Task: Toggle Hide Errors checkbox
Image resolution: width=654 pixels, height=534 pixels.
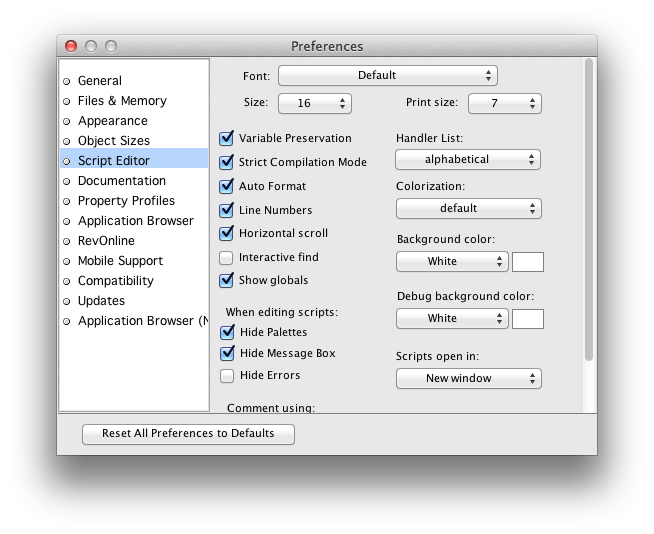Action: (226, 376)
